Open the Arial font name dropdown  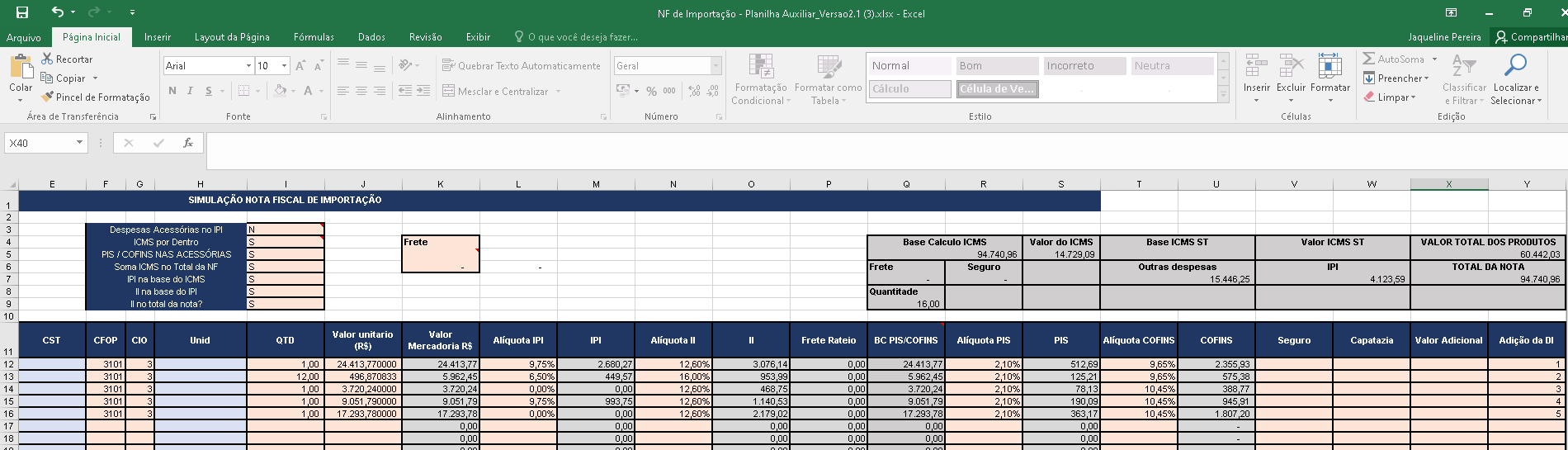248,65
